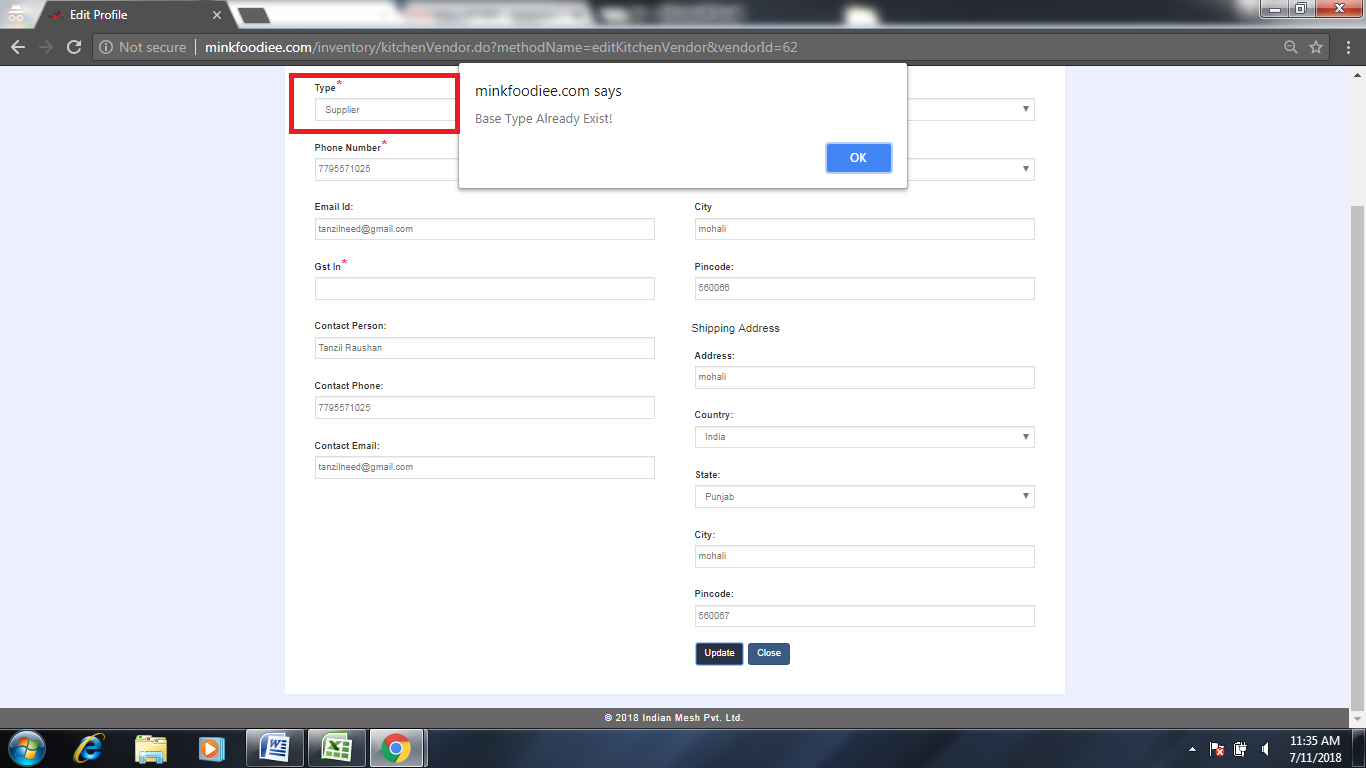Click the Phone Number input field

(x=387, y=169)
